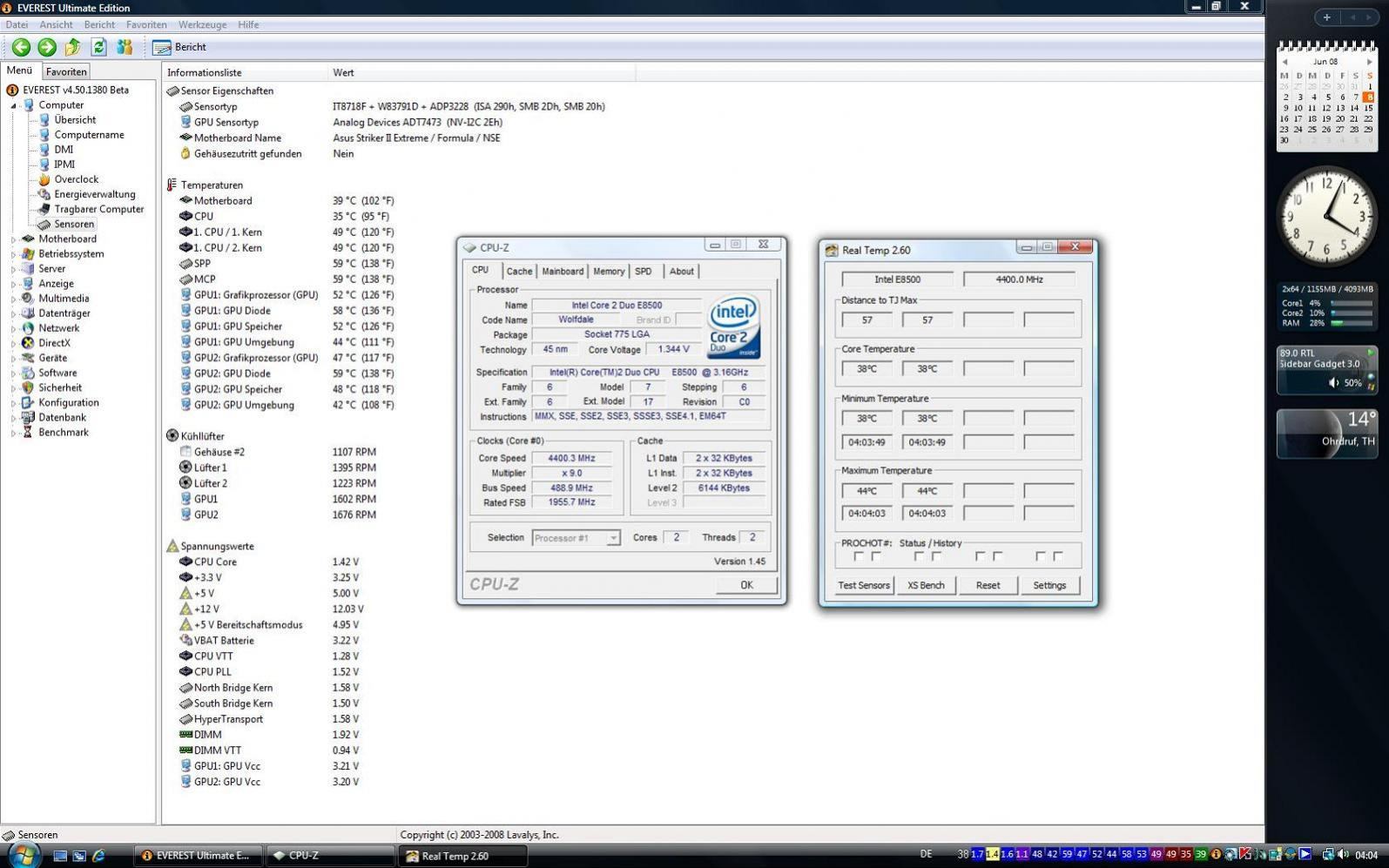Expand the Benchmark tree node

point(13,433)
